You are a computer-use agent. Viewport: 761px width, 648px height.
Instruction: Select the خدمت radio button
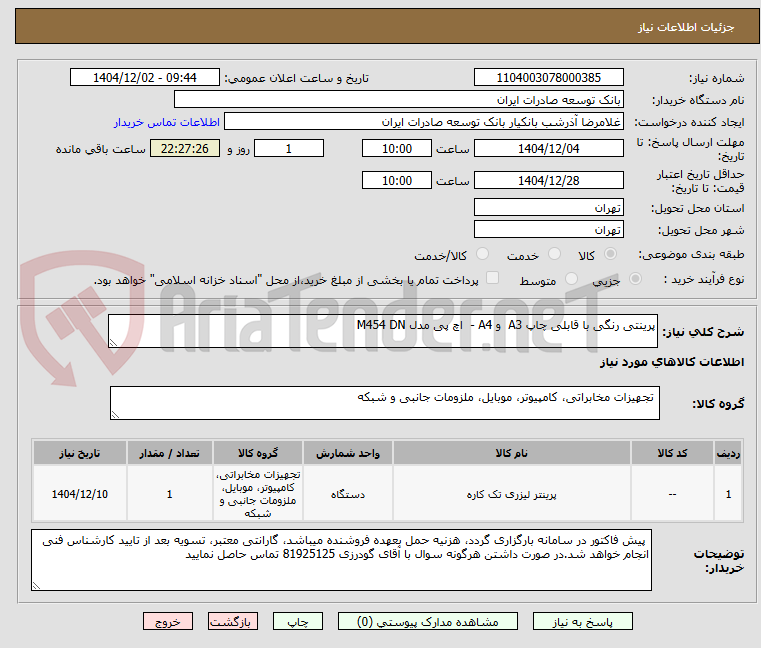554,254
